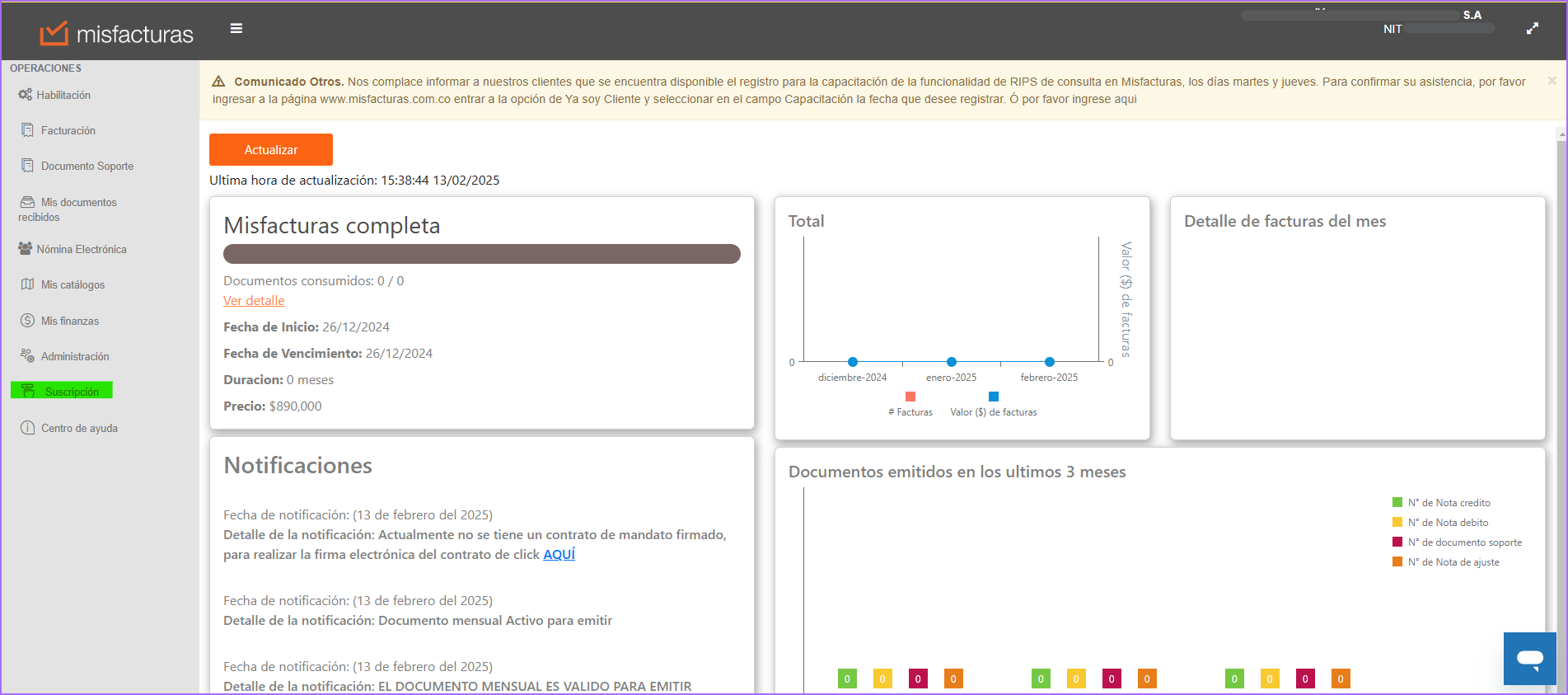Viewport: 1568px width, 695px height.
Task: Click the Fecha de Inicio: 26/12/2024 text
Action: point(307,326)
